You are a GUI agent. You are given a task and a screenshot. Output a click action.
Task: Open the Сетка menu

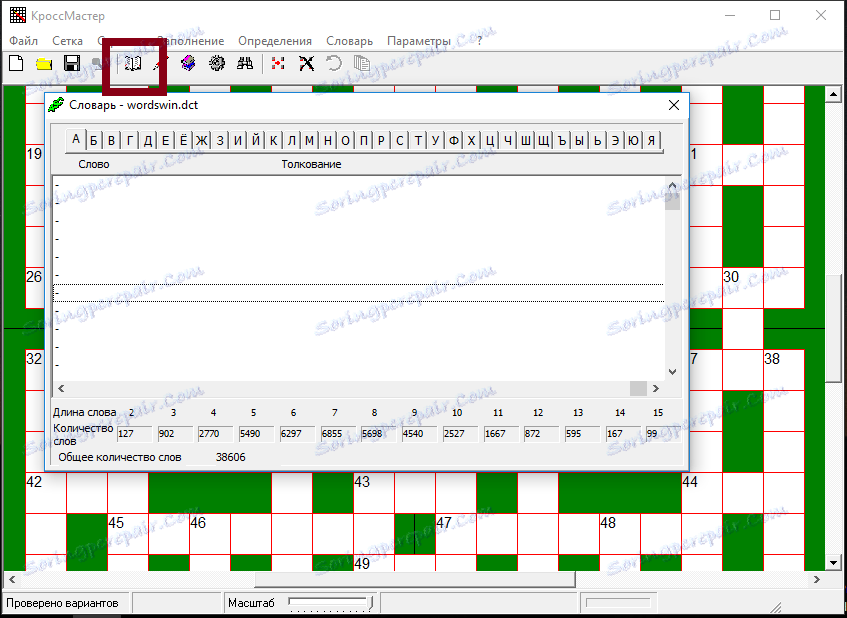[68, 41]
